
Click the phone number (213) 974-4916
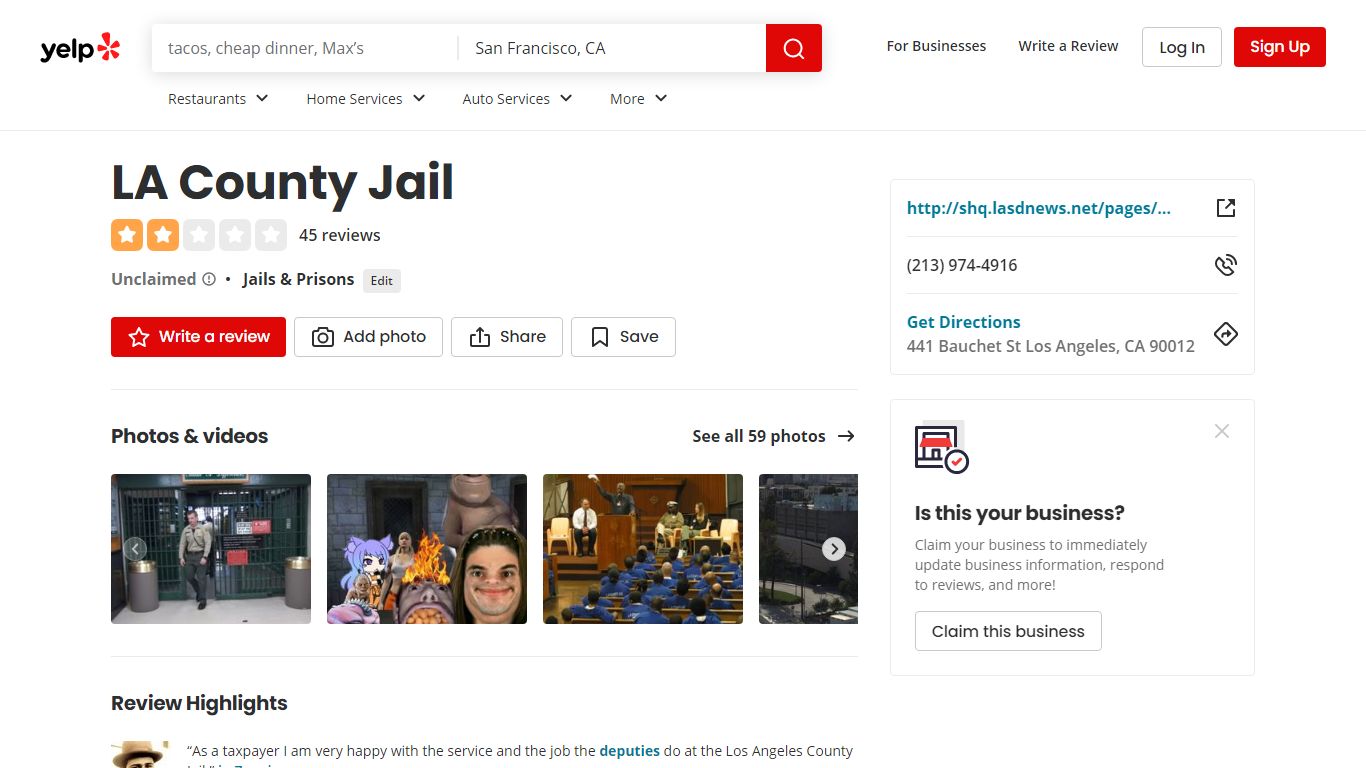[962, 265]
